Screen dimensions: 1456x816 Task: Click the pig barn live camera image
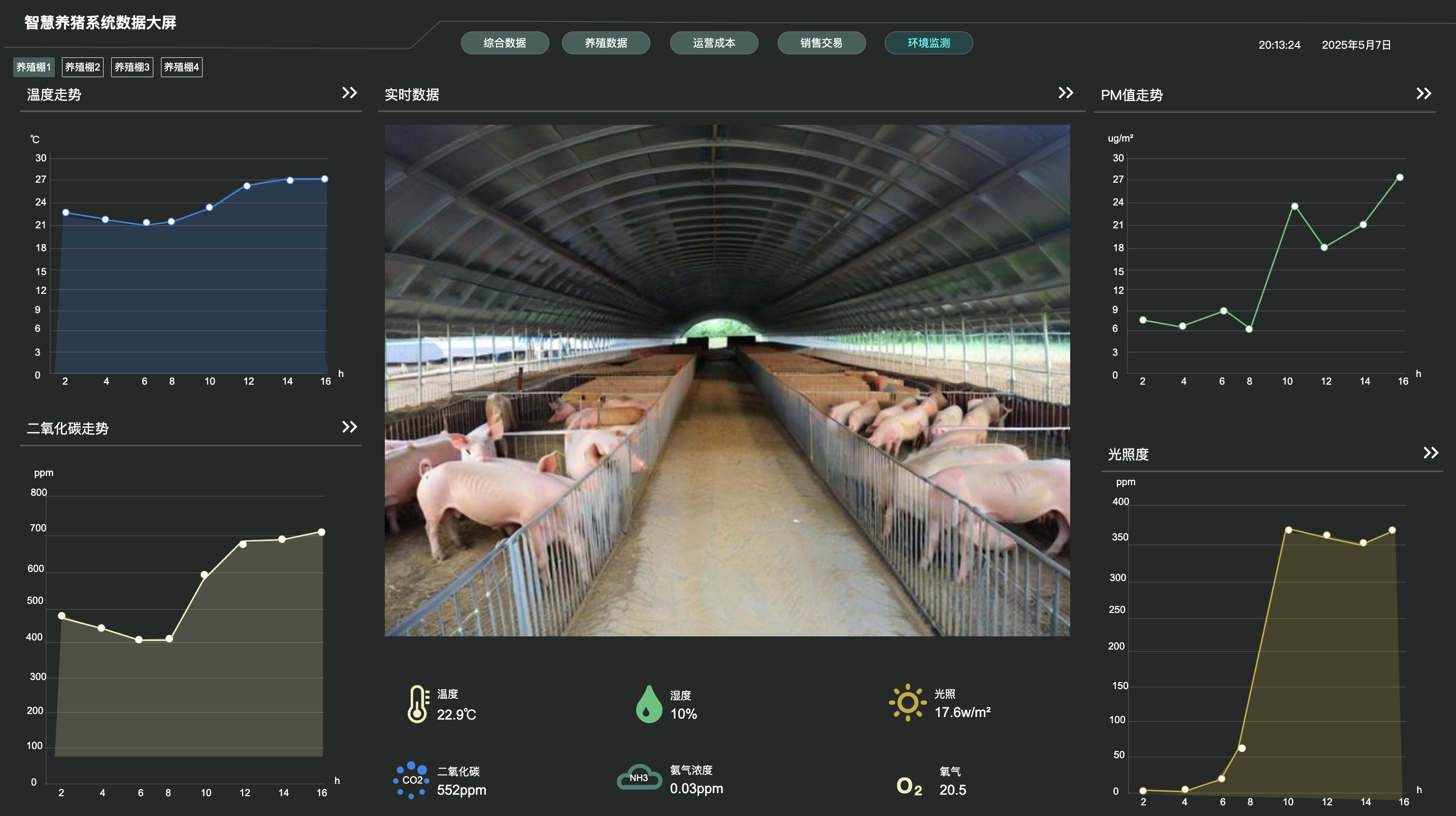(727, 380)
